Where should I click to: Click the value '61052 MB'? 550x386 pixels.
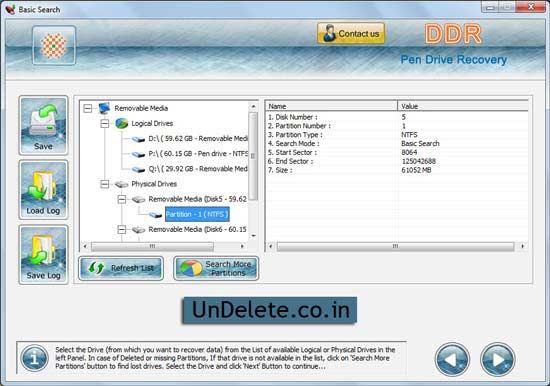pos(416,170)
